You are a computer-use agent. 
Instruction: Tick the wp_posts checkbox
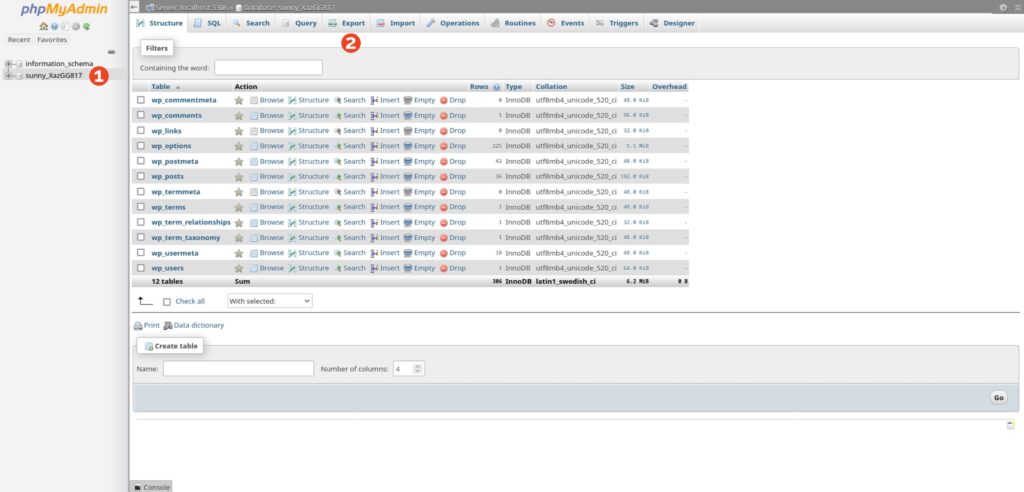pyautogui.click(x=140, y=176)
